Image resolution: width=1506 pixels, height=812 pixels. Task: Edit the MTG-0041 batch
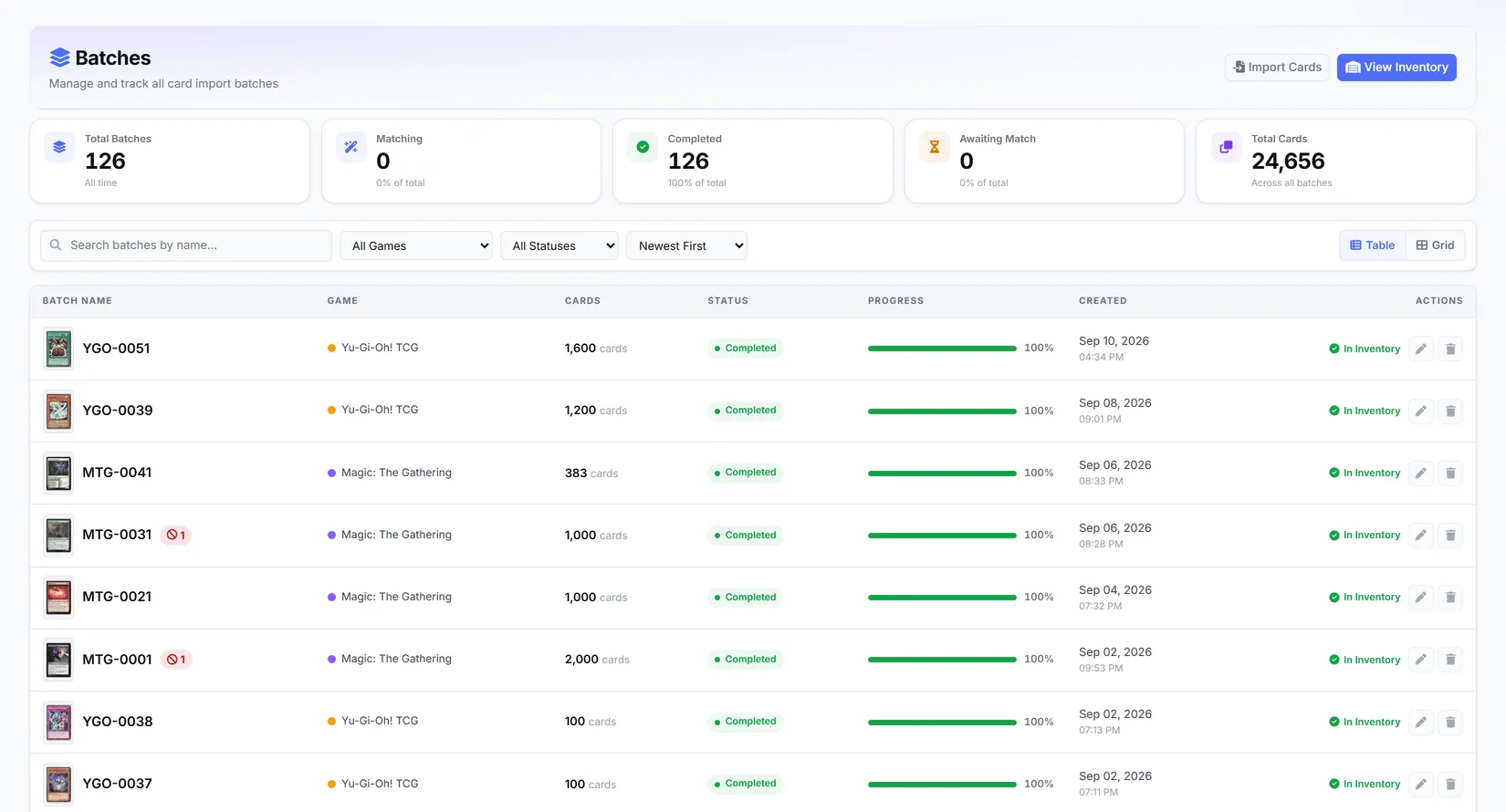[x=1421, y=473]
